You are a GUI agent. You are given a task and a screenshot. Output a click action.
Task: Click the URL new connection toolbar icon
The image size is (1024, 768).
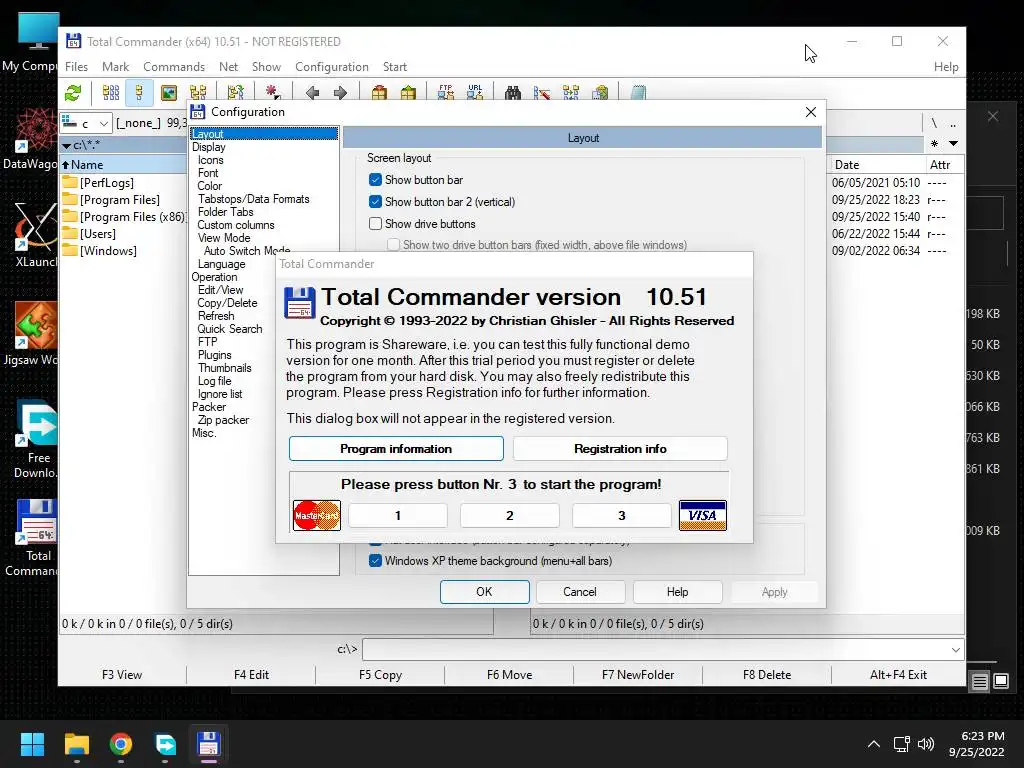[x=475, y=93]
